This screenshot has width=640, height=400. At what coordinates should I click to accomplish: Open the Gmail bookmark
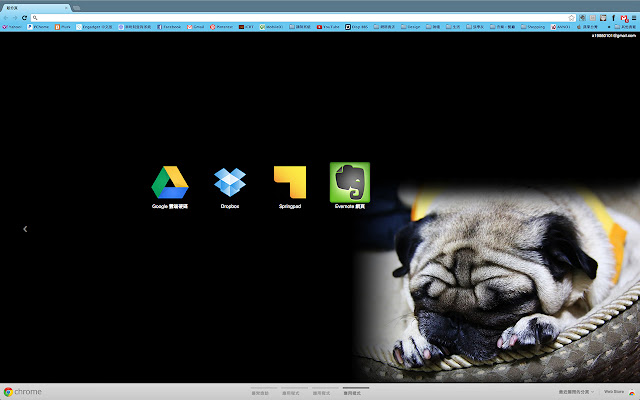[196, 27]
